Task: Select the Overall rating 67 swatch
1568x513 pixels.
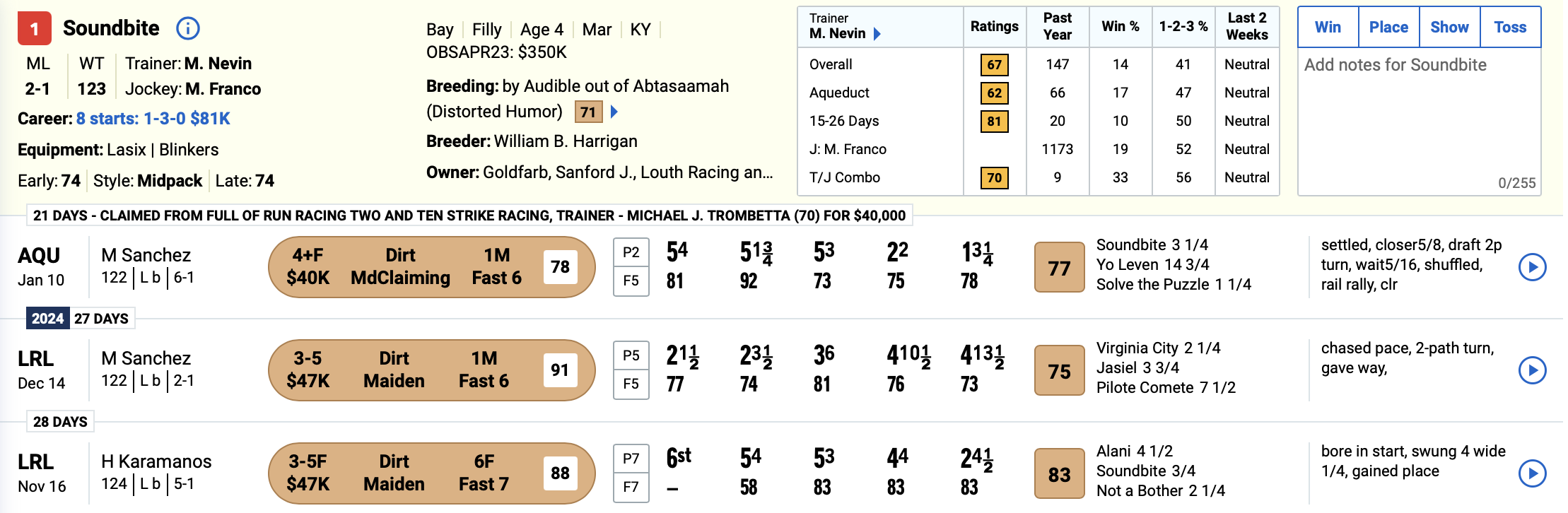Action: click(994, 64)
